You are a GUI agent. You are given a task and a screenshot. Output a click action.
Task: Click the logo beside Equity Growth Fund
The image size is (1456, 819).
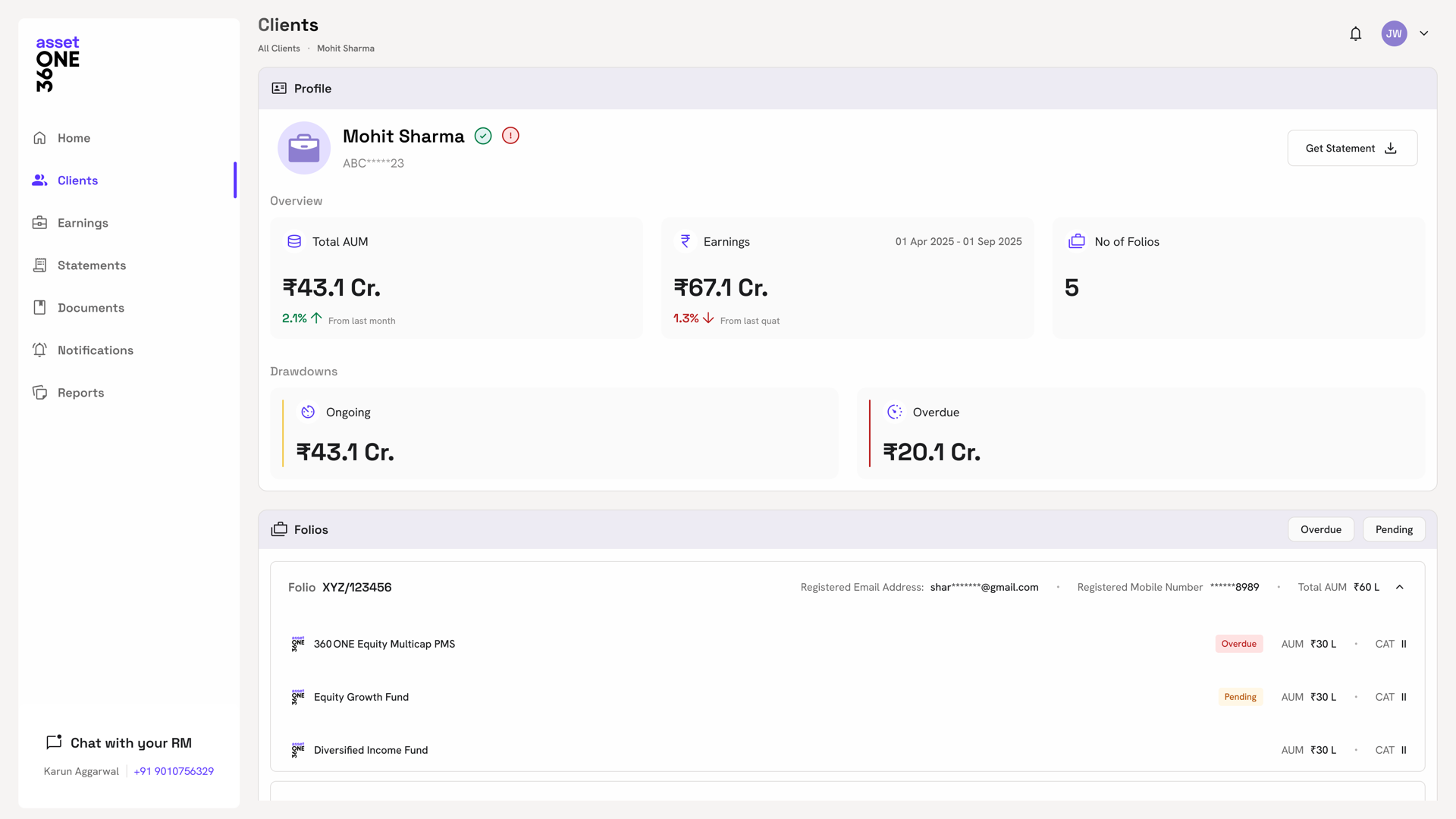tap(298, 697)
